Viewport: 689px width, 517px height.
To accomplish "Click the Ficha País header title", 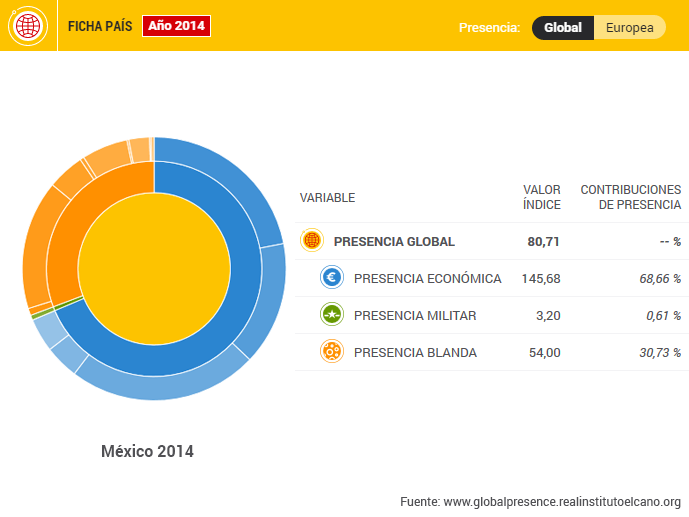I will (x=100, y=27).
